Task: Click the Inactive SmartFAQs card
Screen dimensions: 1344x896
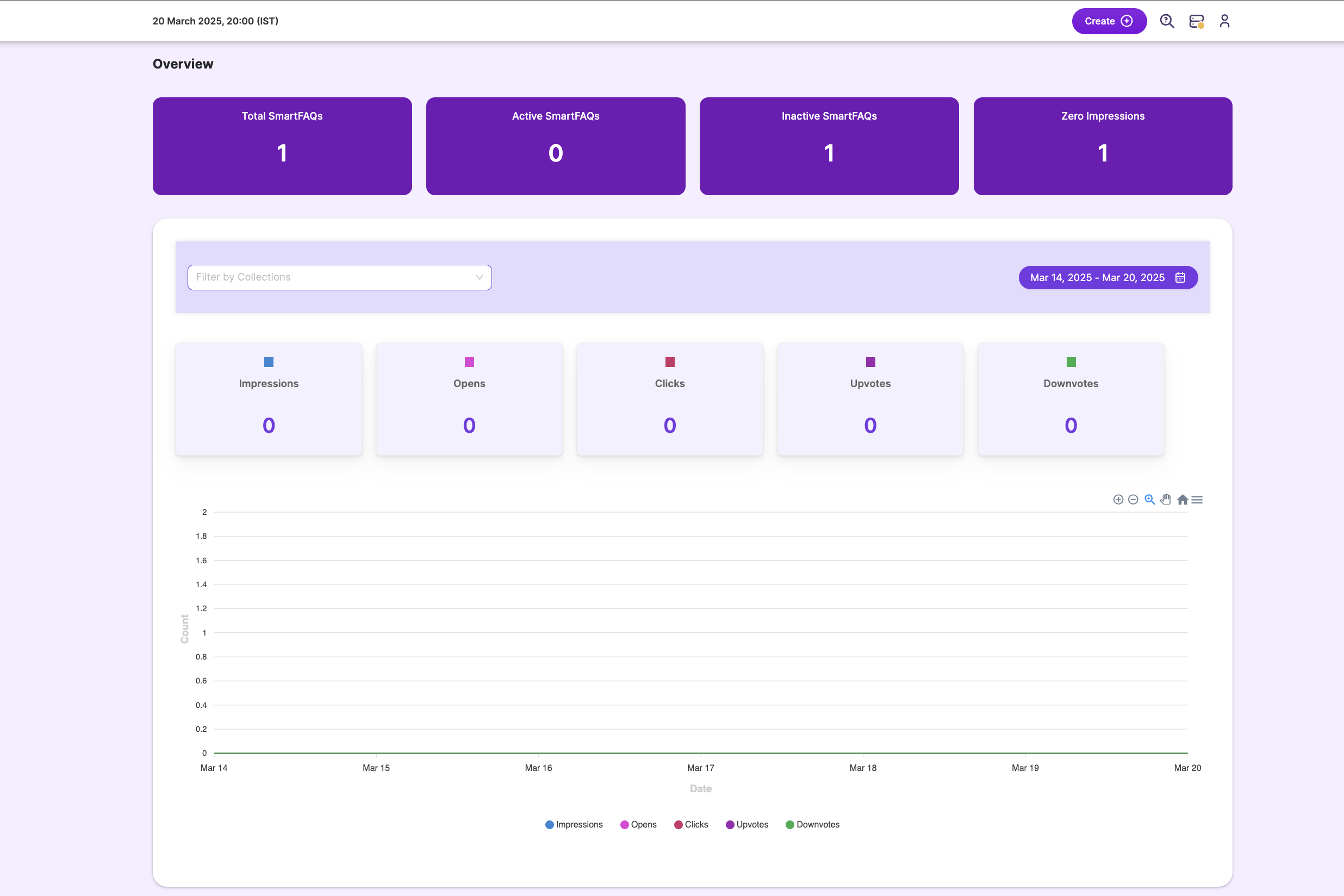Action: pyautogui.click(x=829, y=146)
